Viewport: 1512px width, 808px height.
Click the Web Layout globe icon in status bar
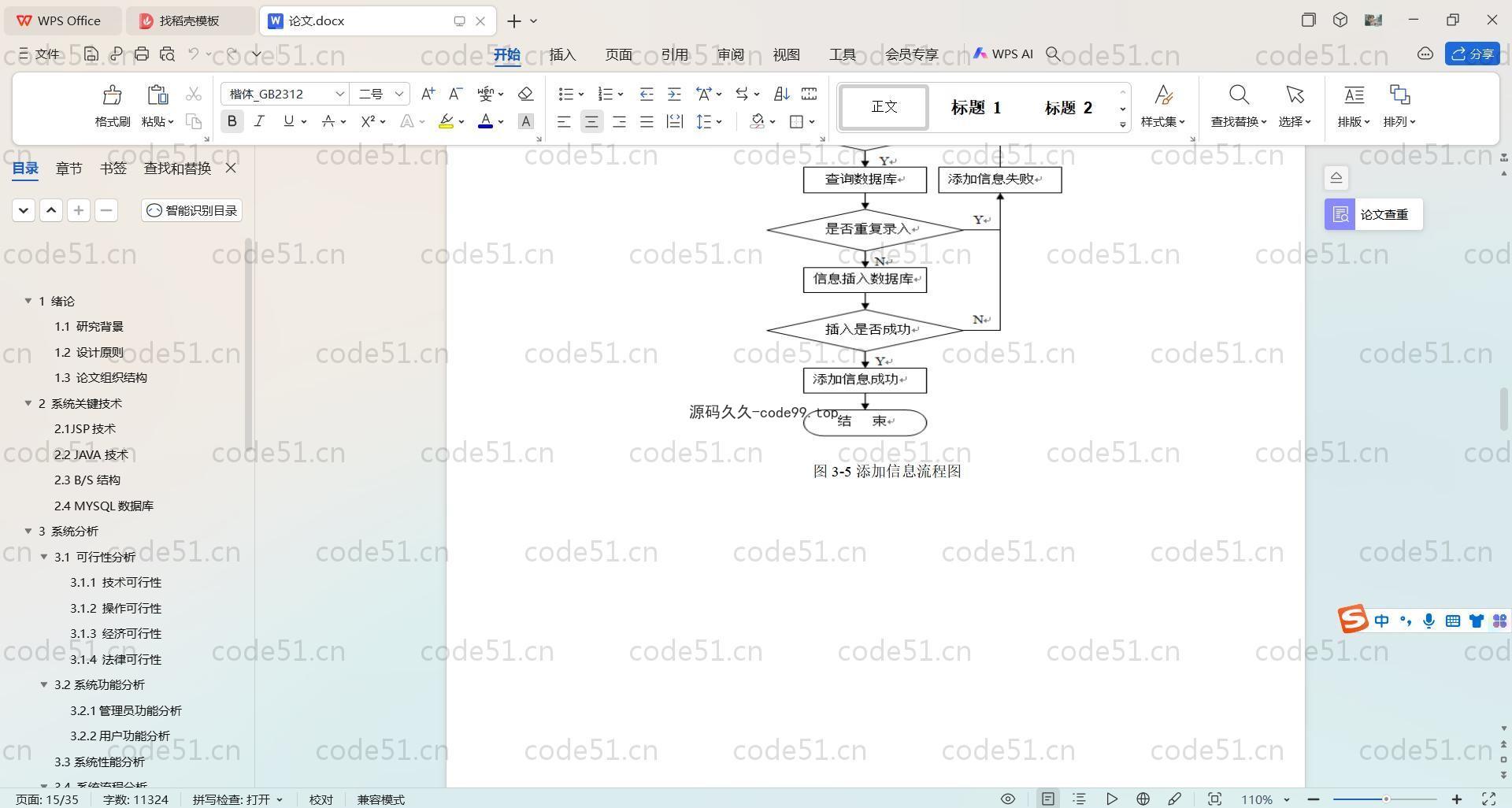click(1143, 799)
